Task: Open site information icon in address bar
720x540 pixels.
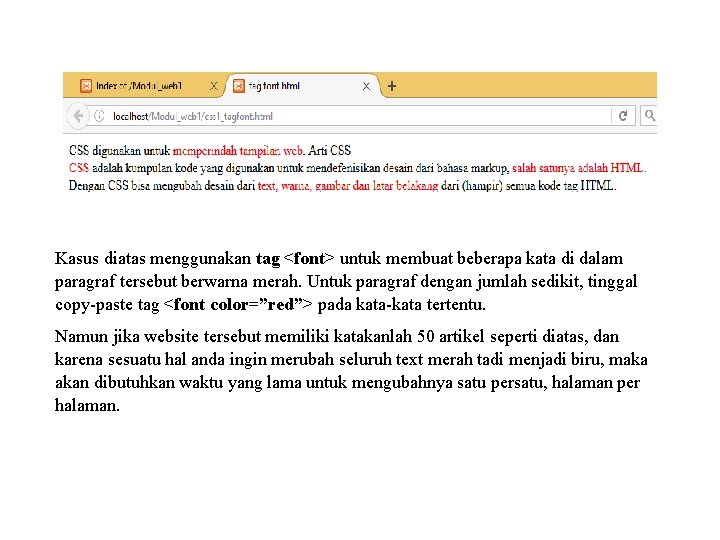Action: [99, 116]
